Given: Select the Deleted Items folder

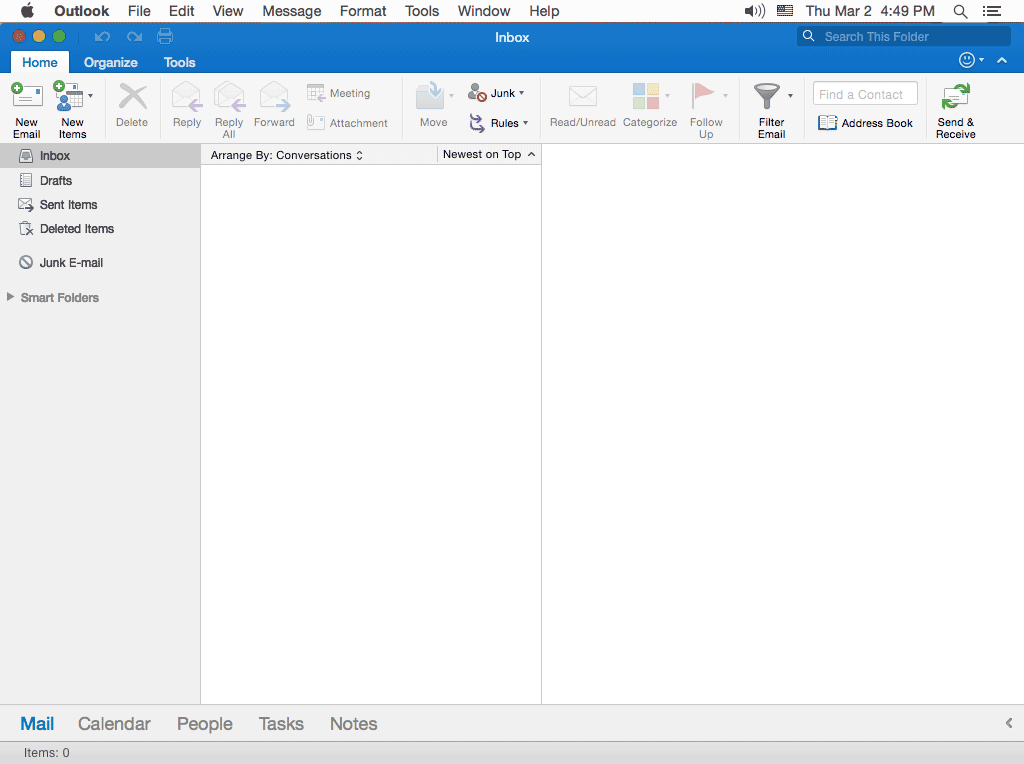Looking at the screenshot, I should (x=100, y=229).
